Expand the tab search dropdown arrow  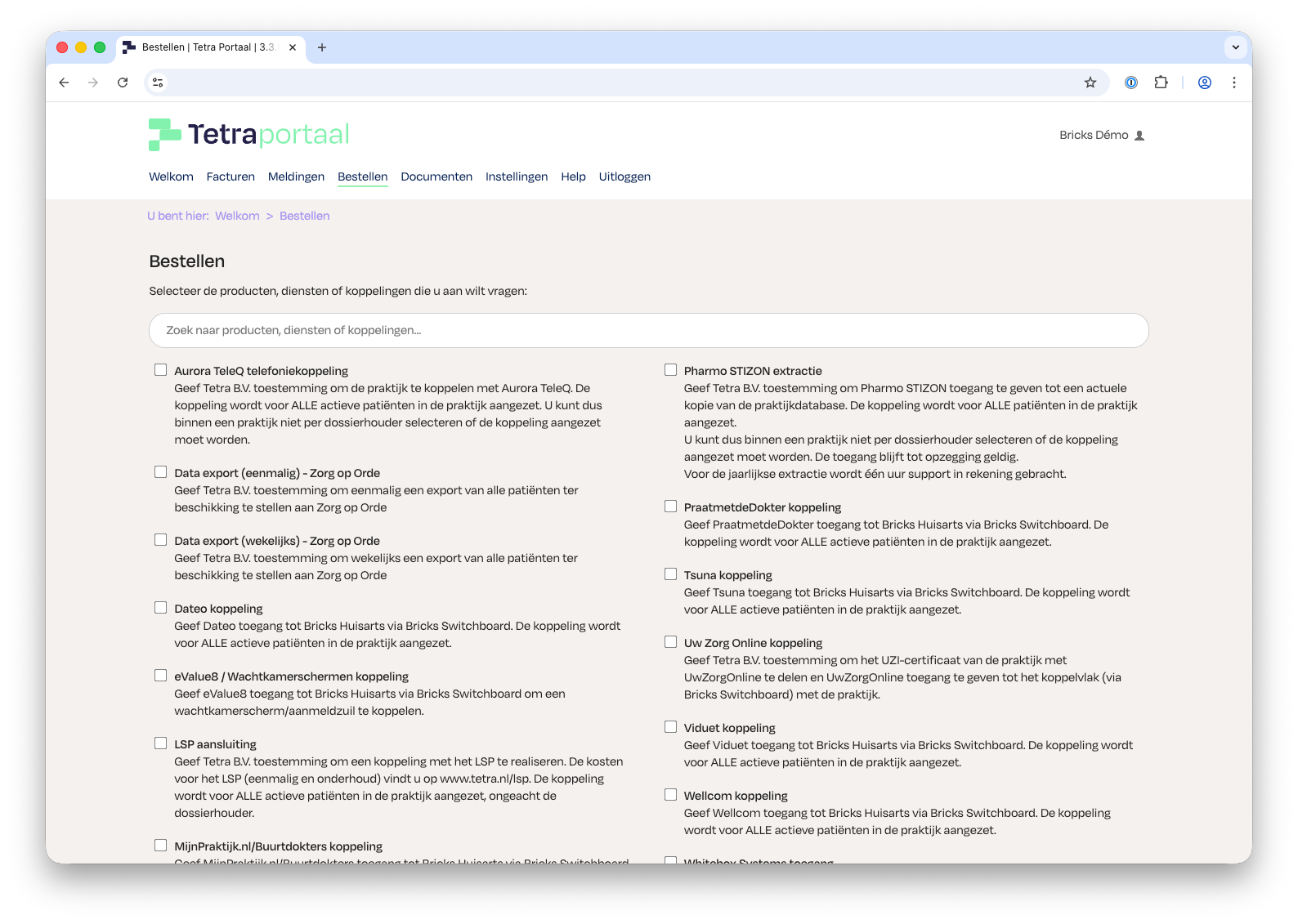1235,47
